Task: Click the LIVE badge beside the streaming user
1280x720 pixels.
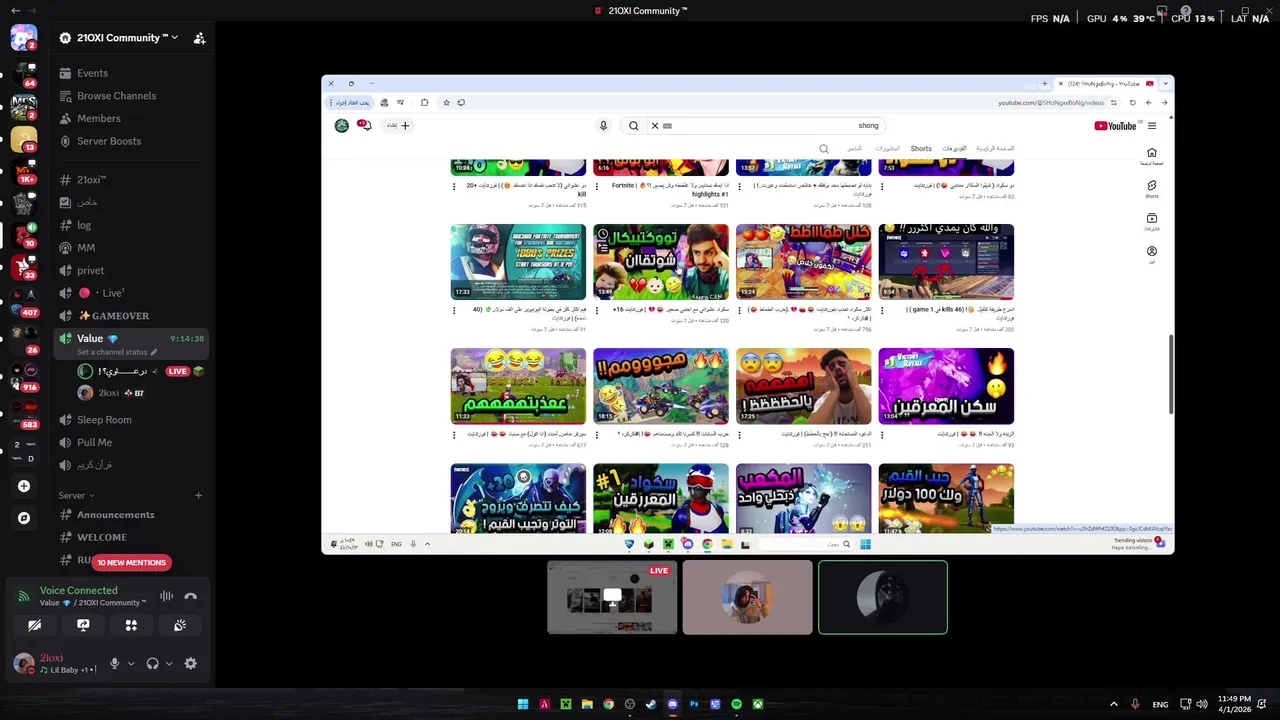Action: click(177, 371)
